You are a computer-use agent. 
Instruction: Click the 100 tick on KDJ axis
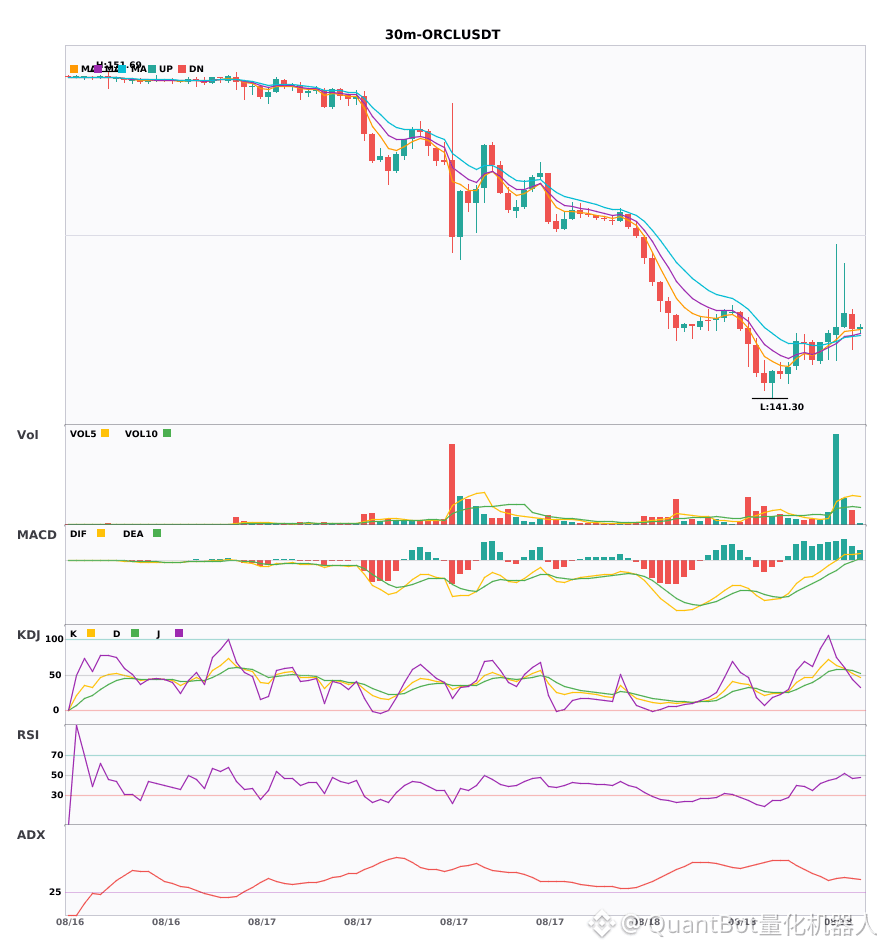[55, 639]
